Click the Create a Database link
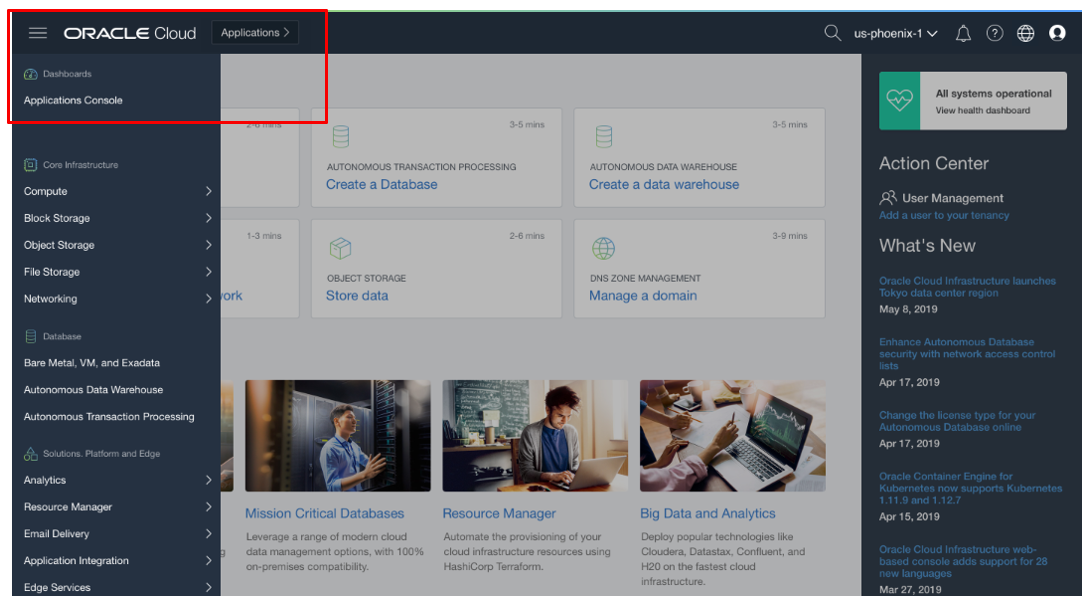This screenshot has height=602, width=1086. pos(382,184)
